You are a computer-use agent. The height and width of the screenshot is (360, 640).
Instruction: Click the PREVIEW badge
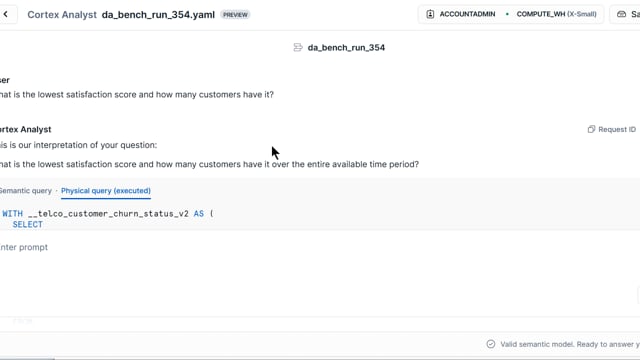[235, 15]
